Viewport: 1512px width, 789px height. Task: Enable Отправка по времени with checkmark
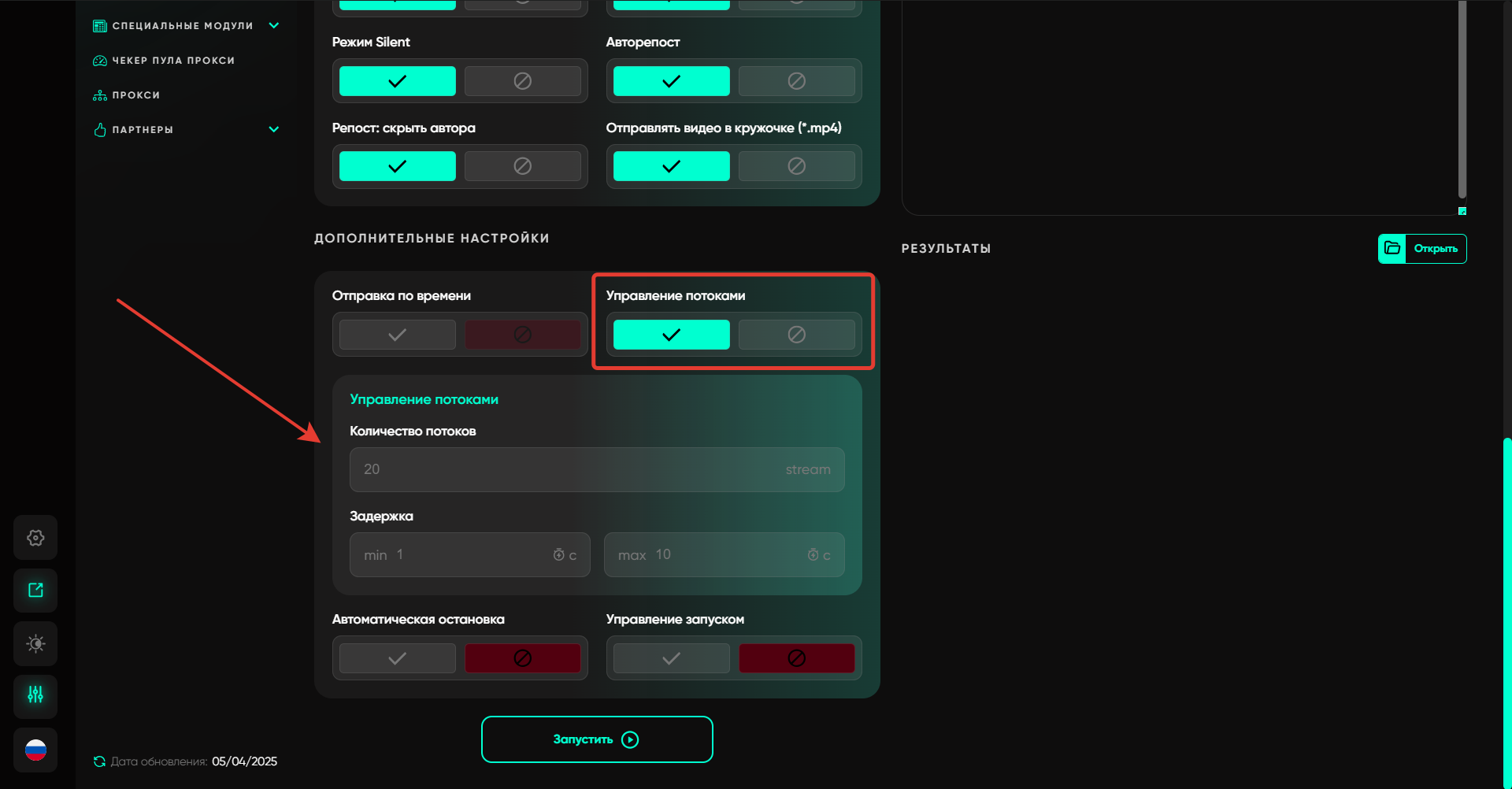click(x=398, y=335)
